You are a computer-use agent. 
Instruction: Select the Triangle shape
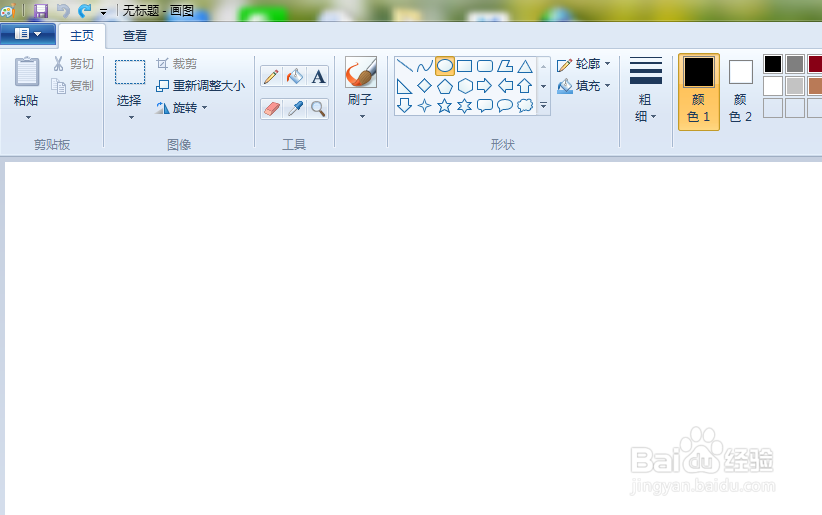coord(525,66)
